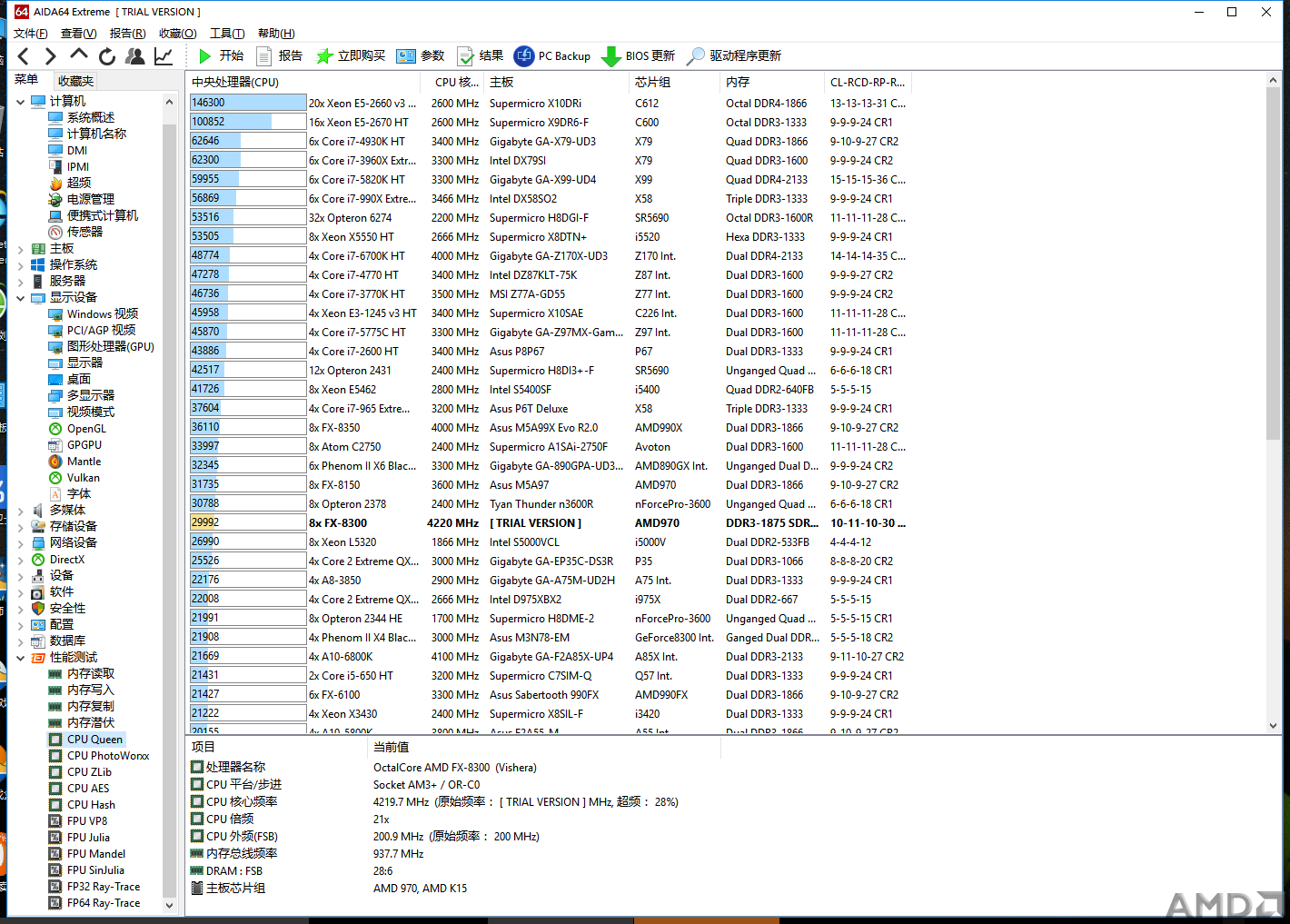Open 文件(F) menu
Viewport: 1290px width, 924px height.
coord(31,33)
